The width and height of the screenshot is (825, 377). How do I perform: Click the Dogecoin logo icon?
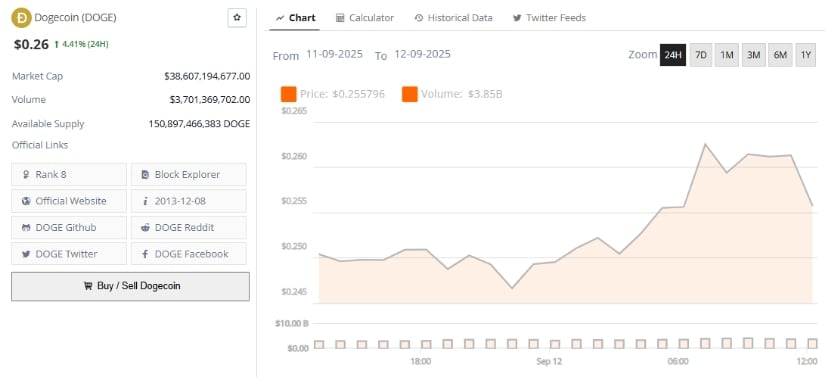(x=22, y=17)
